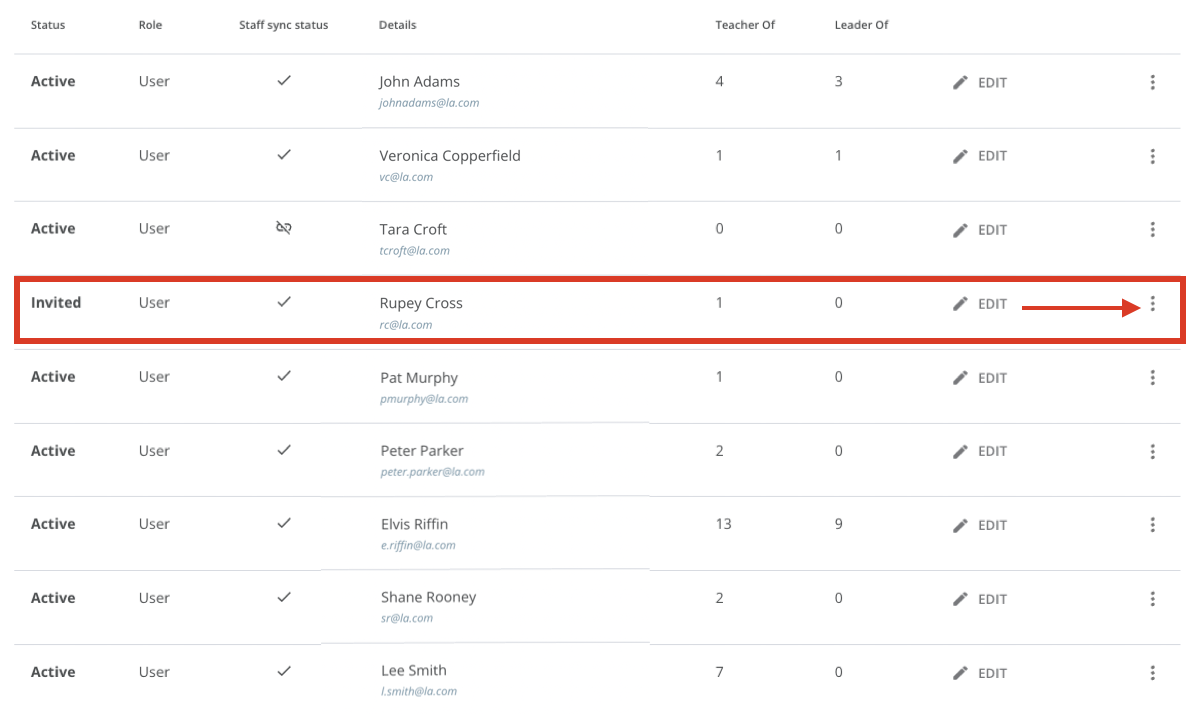Click the sync checkmark in Lee Smith's row
The image size is (1200, 714).
[284, 670]
